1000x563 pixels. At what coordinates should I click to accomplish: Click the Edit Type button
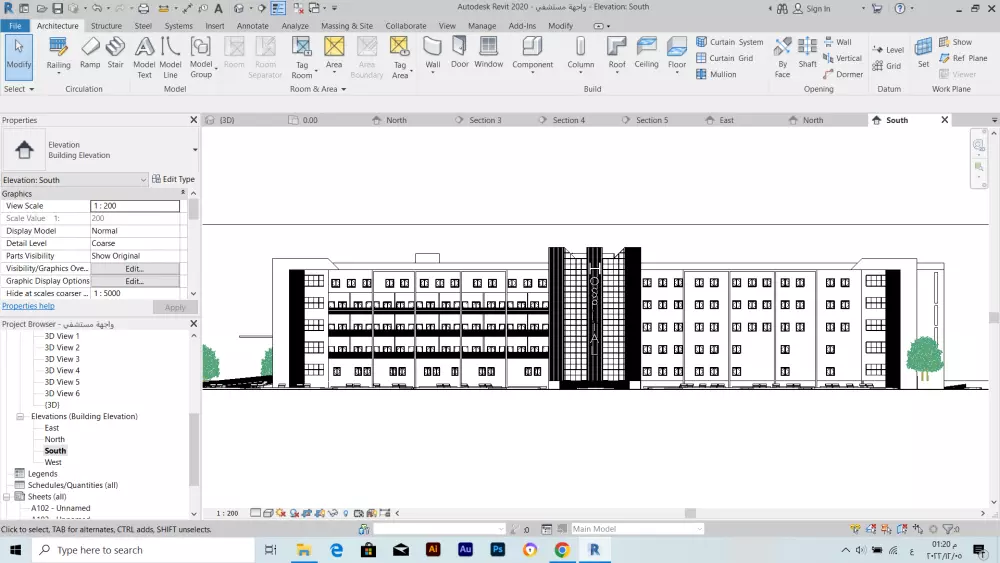tap(173, 180)
